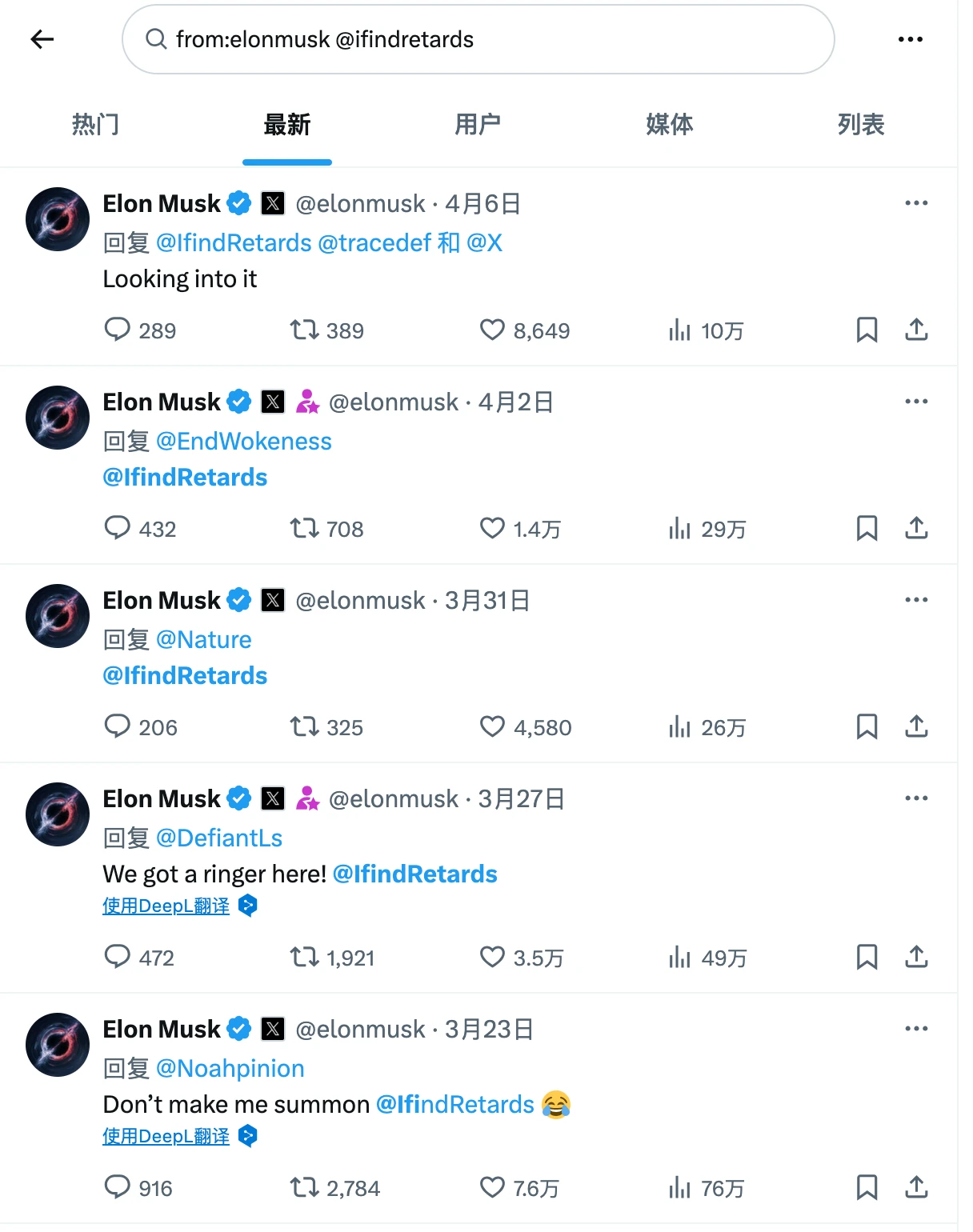This screenshot has height=1232, width=973.
Task: View analytics of the March 23 post
Action: pos(679,1188)
